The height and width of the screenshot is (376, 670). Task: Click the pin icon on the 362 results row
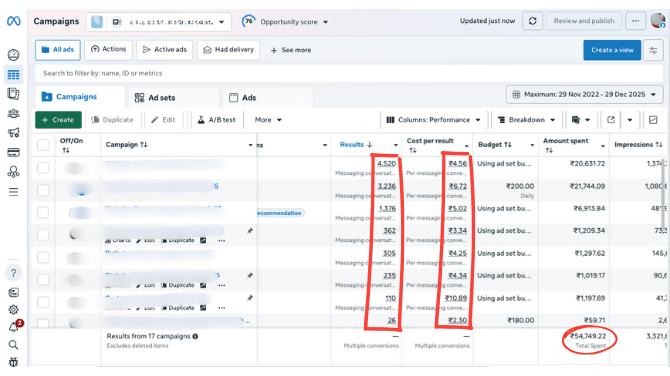[x=250, y=231]
